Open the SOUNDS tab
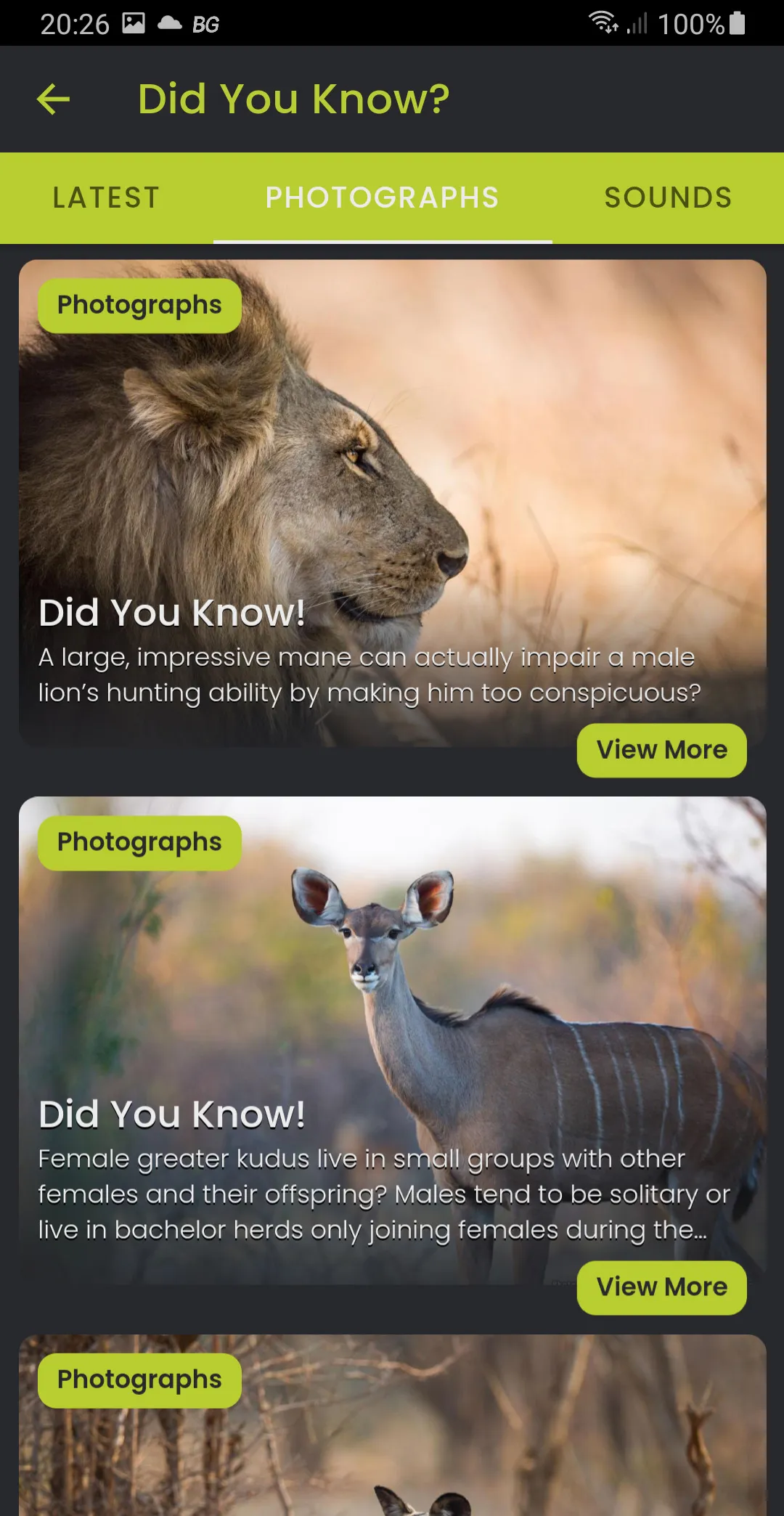Image resolution: width=784 pixels, height=1516 pixels. coord(668,197)
